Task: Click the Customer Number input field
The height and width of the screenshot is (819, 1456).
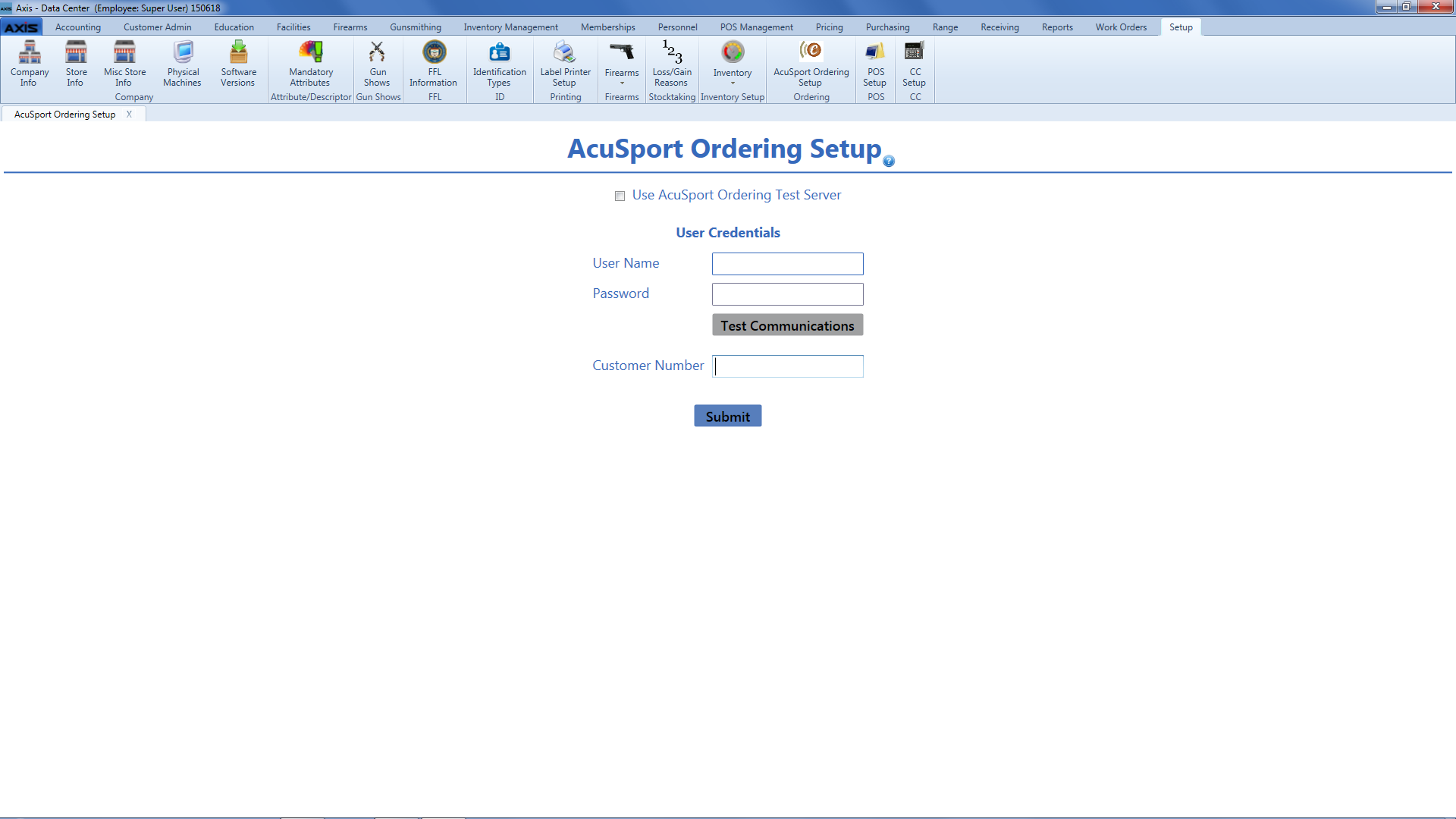Action: point(787,366)
